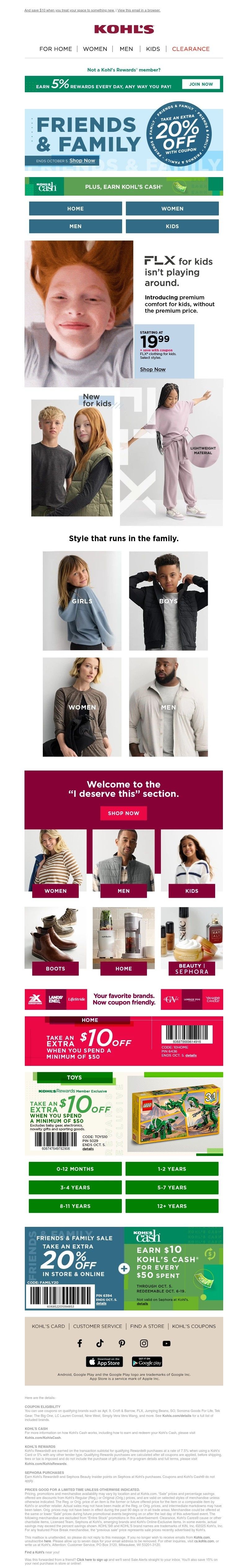Tap the Google Play download badge

(x=147, y=1362)
